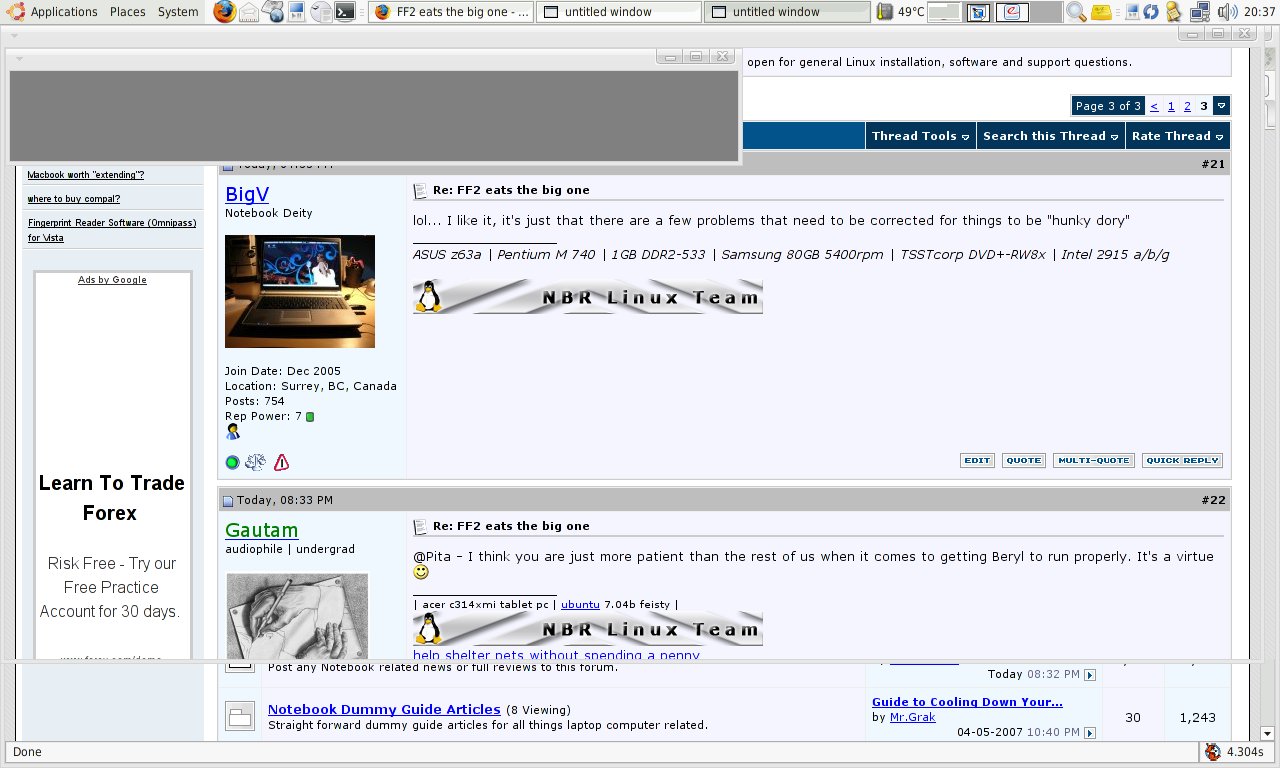Click the Edit button on post #21
This screenshot has height=768, width=1280.
pyautogui.click(x=977, y=461)
